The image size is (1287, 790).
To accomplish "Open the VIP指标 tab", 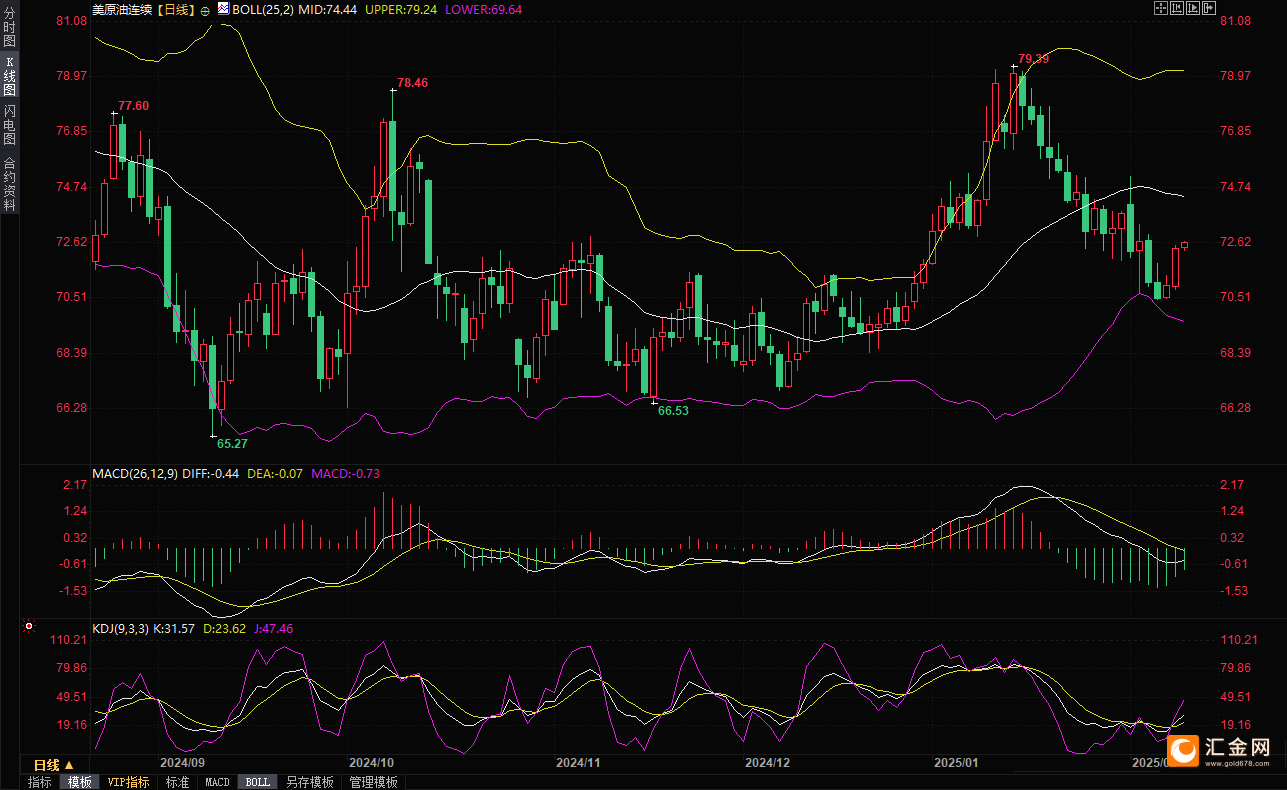I will [129, 782].
